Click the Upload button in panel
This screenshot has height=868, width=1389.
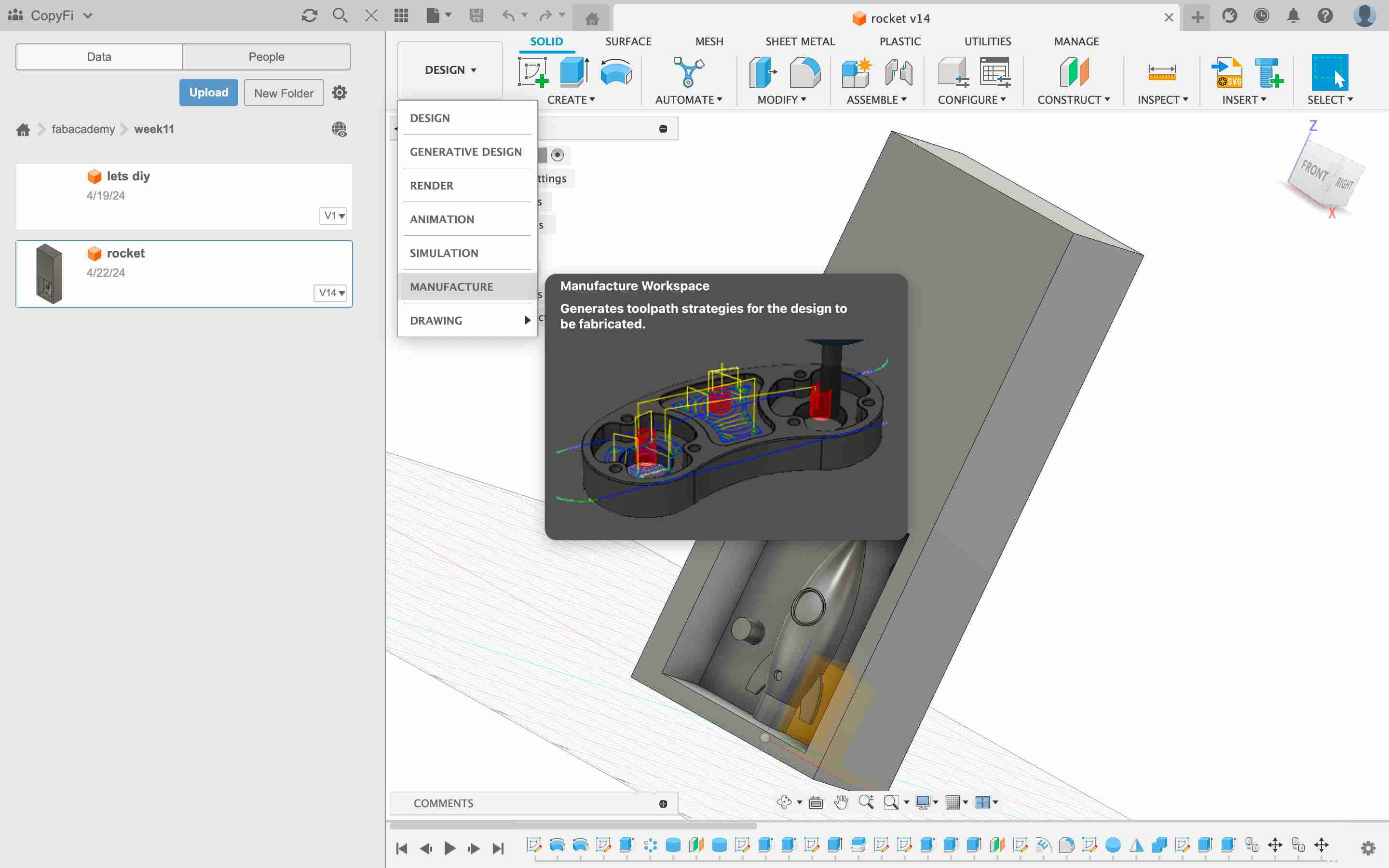click(208, 92)
